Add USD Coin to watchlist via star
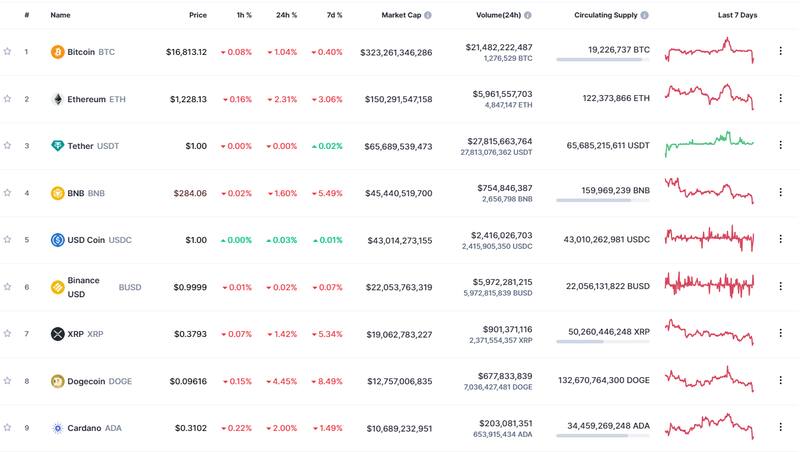Viewport: 800px width, 452px height. [8, 240]
